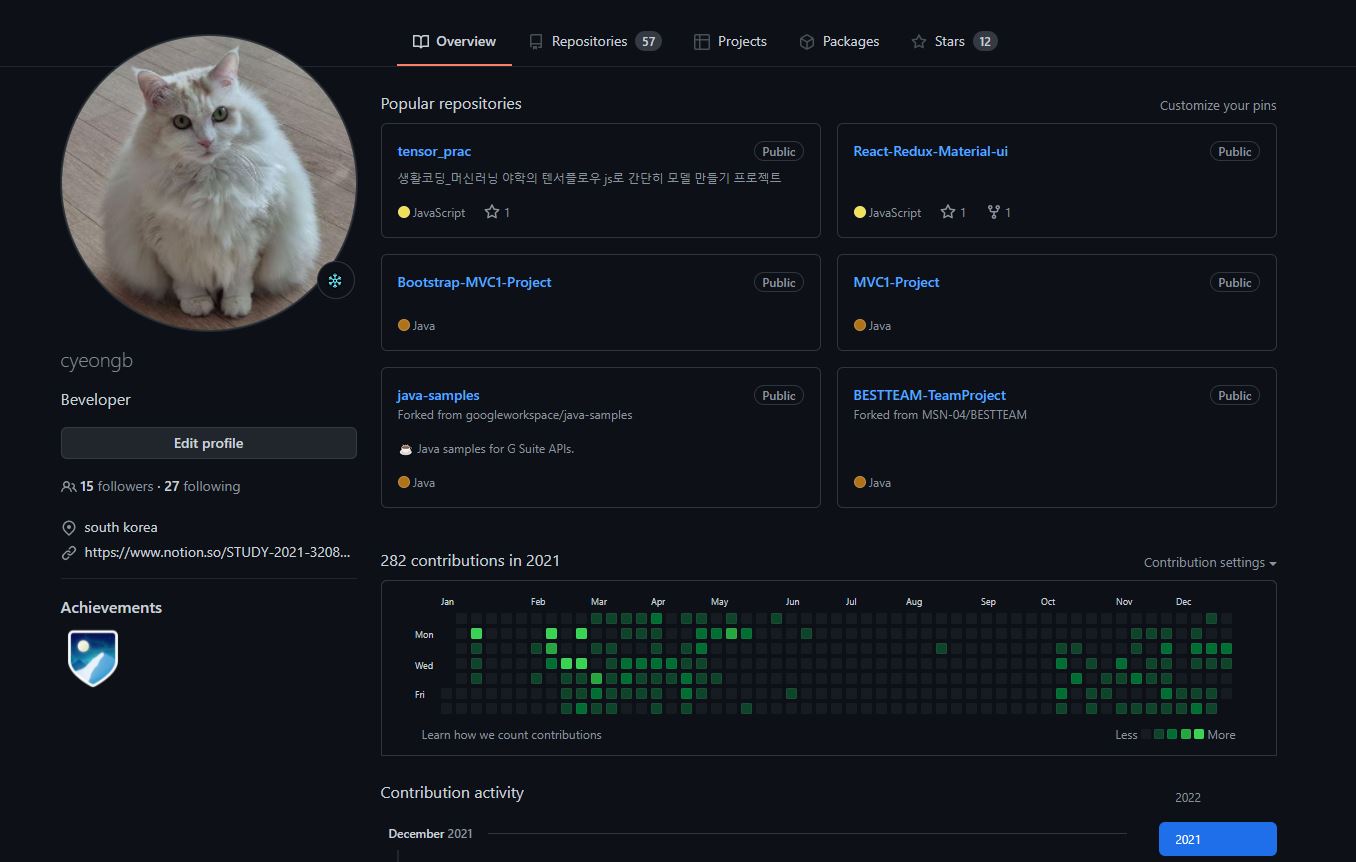Viewport: 1356px width, 862px height.
Task: Open the React-Redux-Material-ui repository
Action: [930, 151]
